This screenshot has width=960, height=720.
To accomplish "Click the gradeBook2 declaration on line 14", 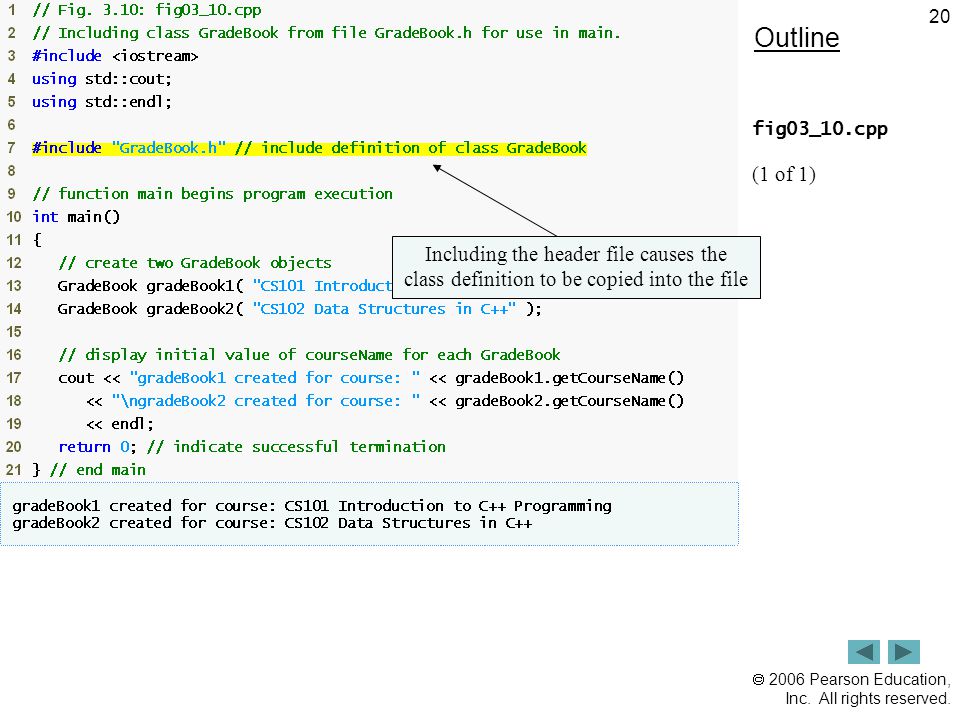I will 299,309.
